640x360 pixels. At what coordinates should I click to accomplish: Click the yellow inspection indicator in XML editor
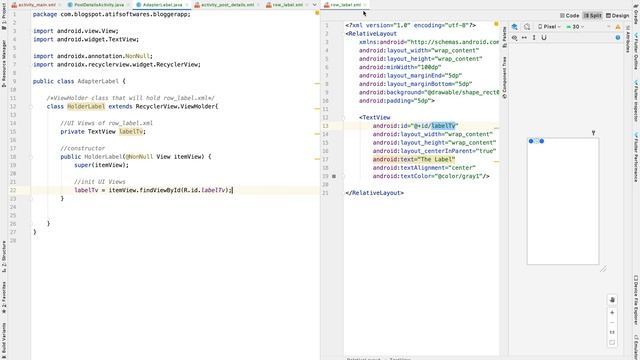coord(496,24)
